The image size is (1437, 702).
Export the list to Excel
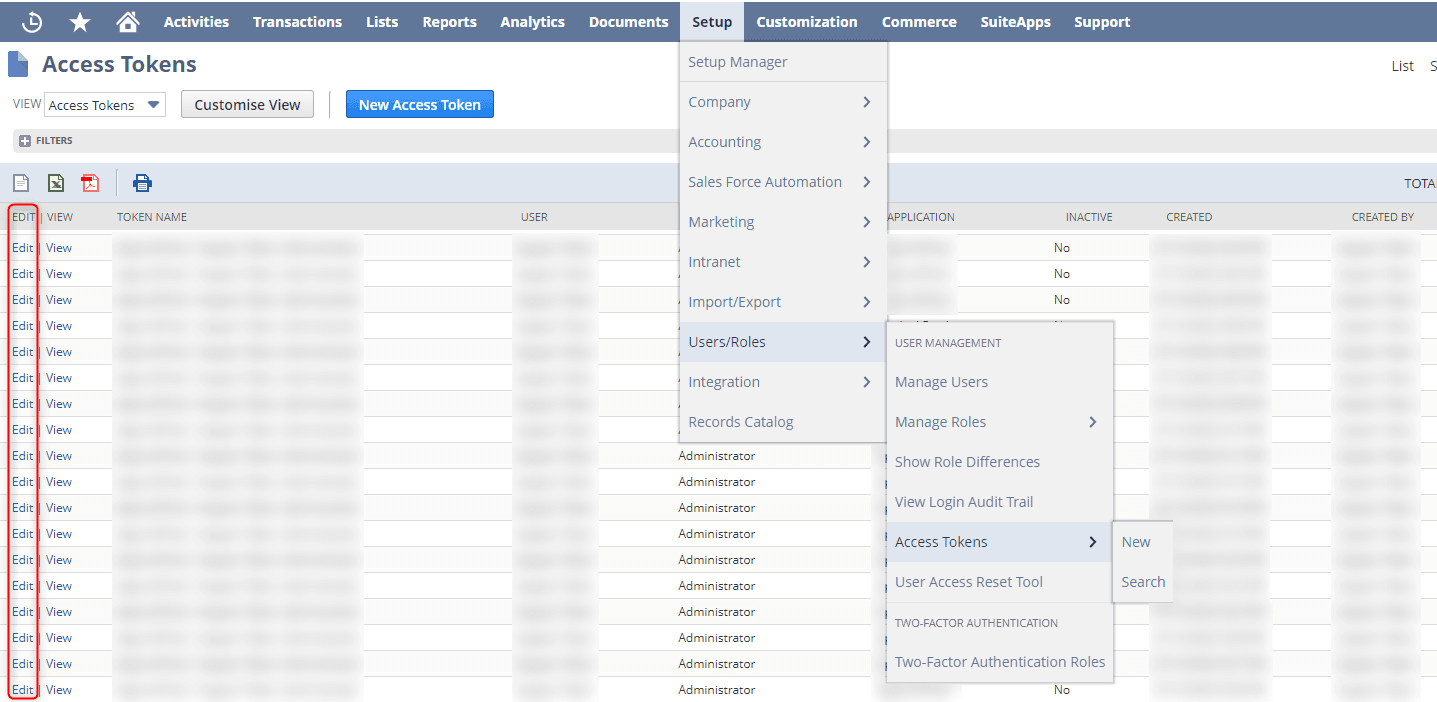pos(56,183)
